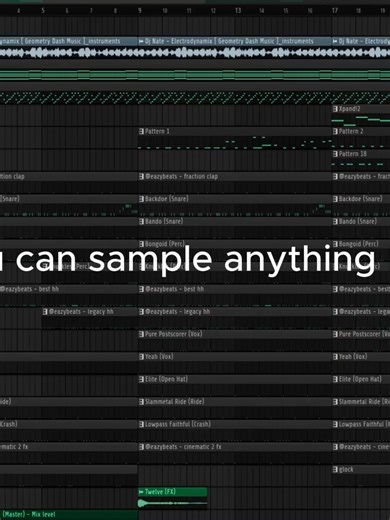Open menu icon of Elite (Open Hat) clip at bar 17
The width and height of the screenshot is (390, 520).
click(335, 379)
